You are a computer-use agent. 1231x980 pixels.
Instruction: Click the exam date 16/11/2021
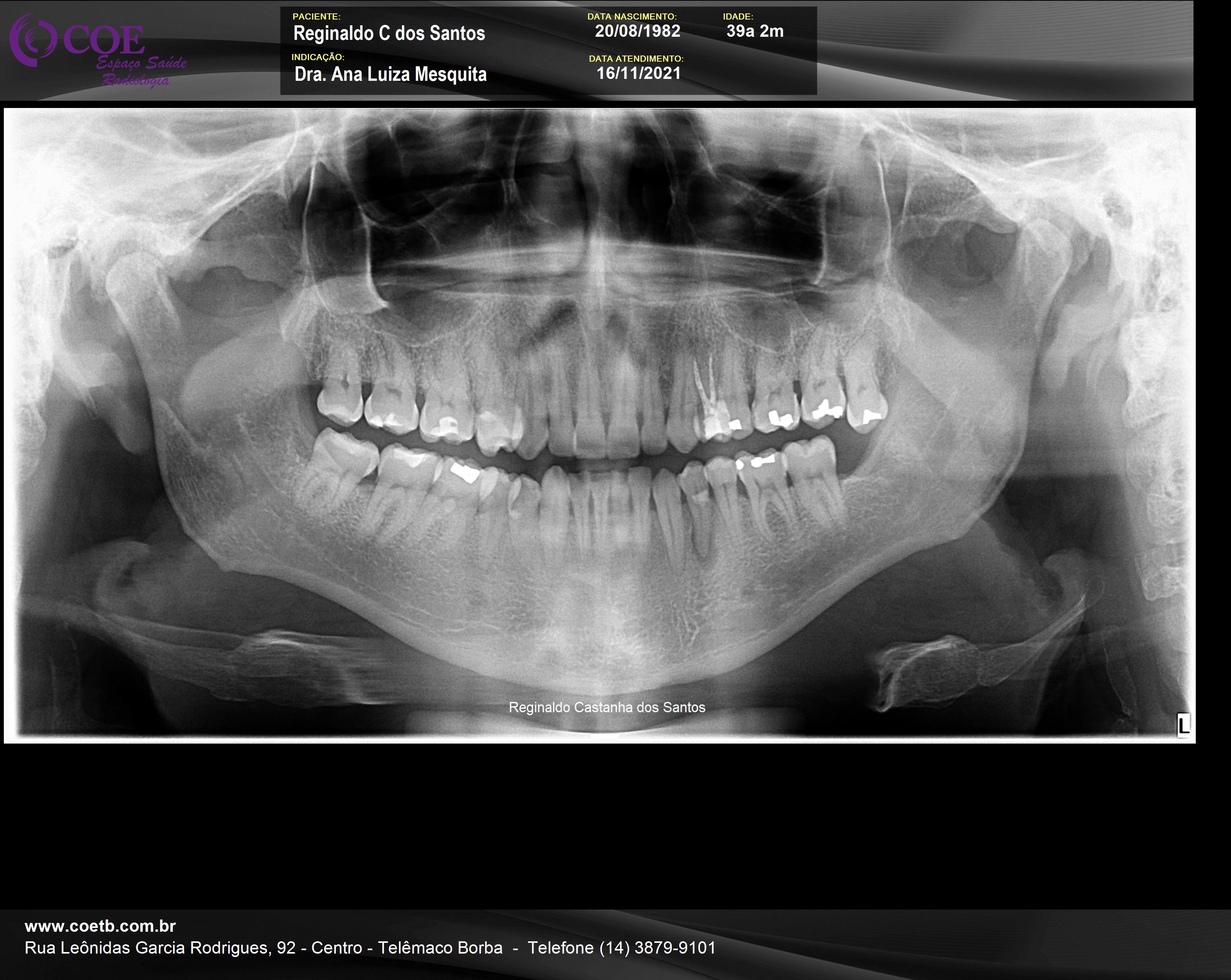click(638, 73)
